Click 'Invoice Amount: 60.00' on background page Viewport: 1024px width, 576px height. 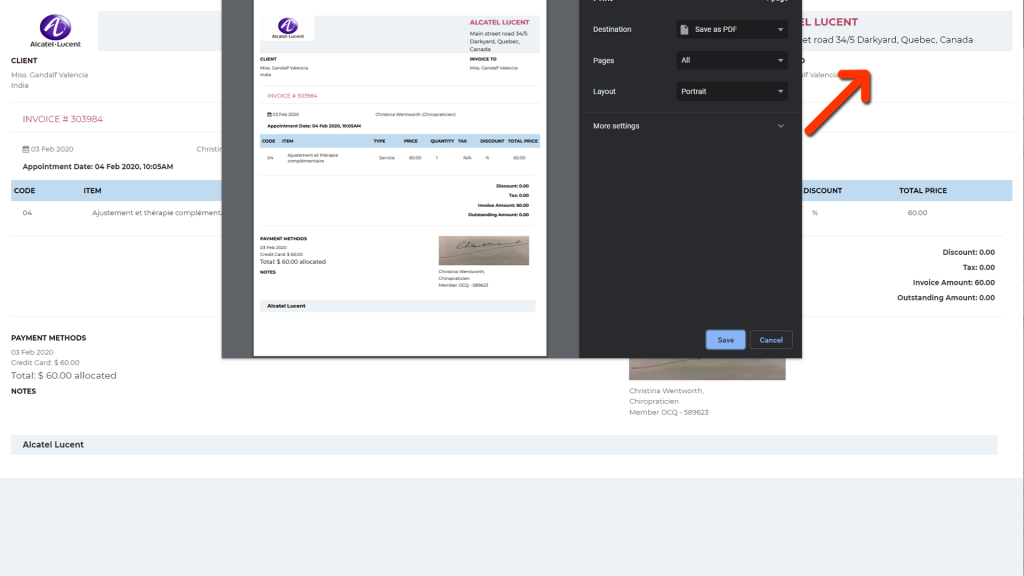click(953, 283)
